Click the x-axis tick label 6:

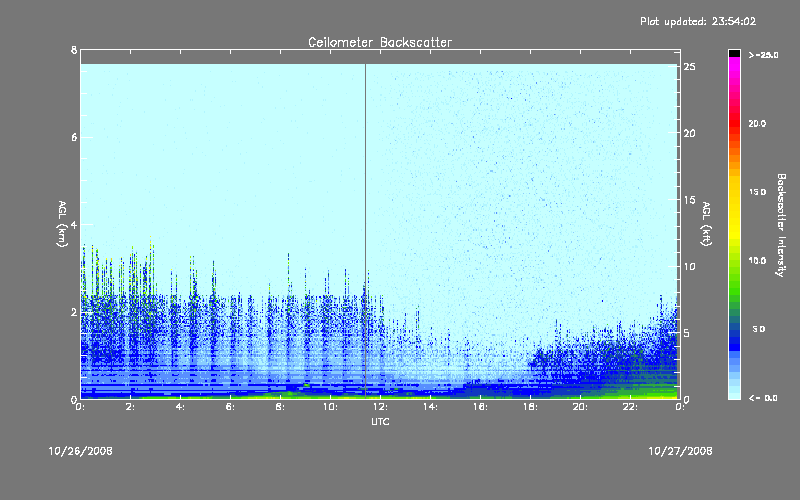(x=231, y=407)
